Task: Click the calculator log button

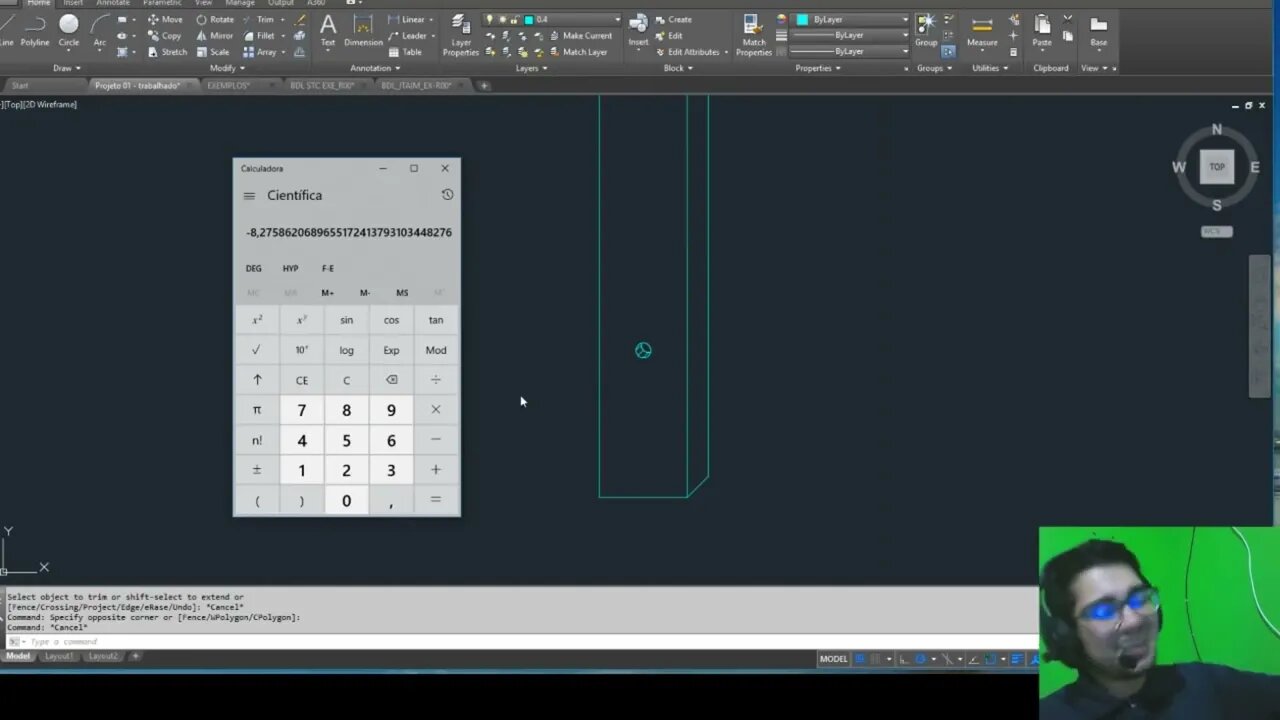Action: 346,350
